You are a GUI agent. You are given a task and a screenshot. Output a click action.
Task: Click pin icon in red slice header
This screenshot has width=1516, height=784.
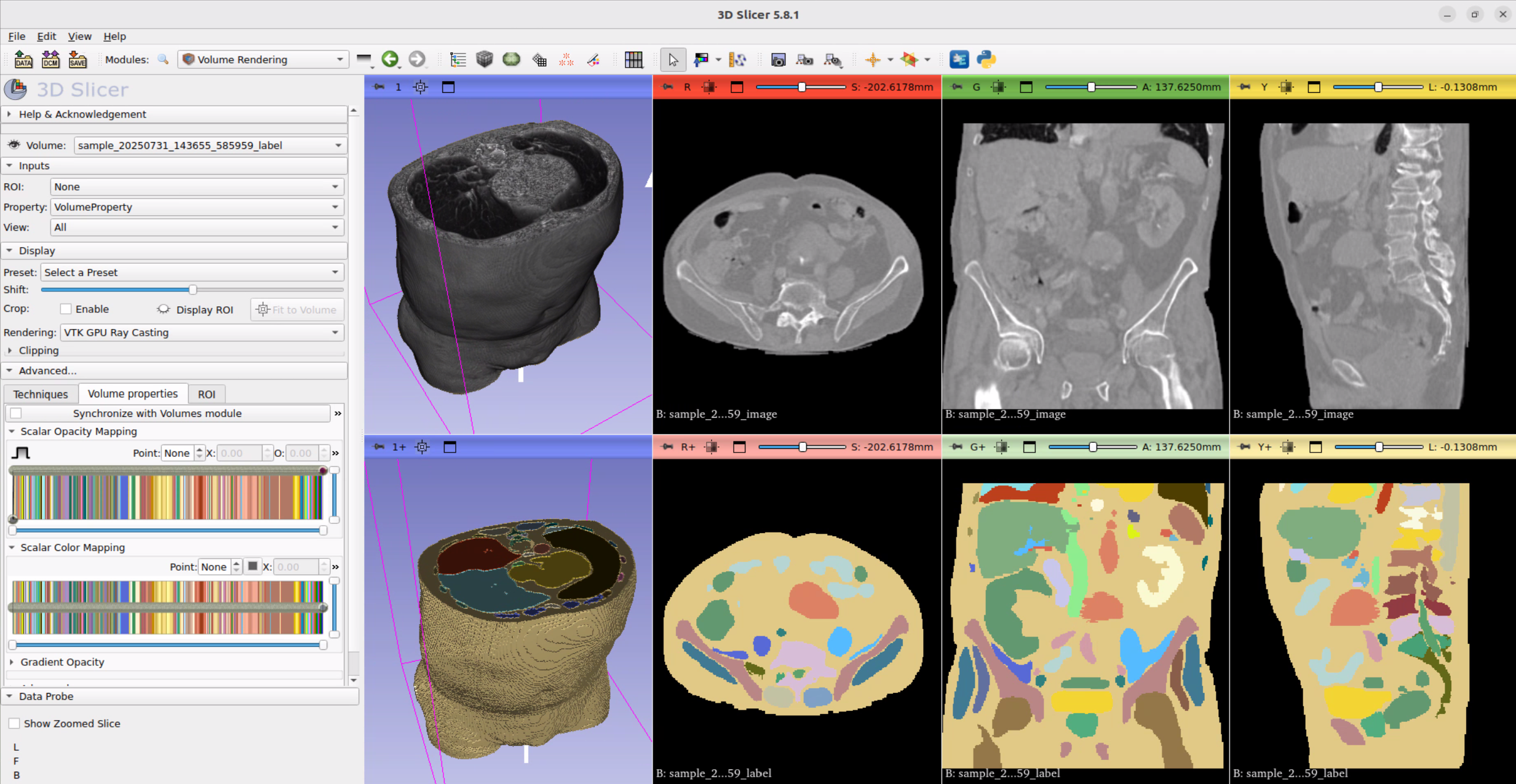(667, 87)
